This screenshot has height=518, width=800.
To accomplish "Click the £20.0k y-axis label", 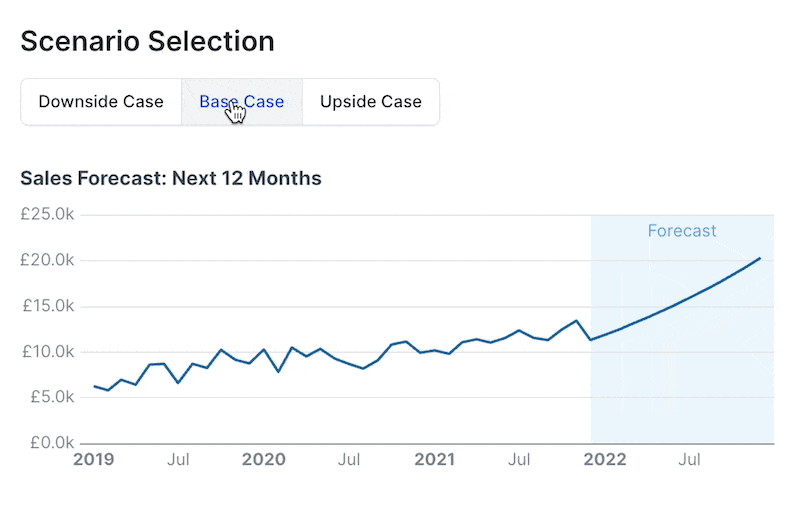I will [47, 261].
